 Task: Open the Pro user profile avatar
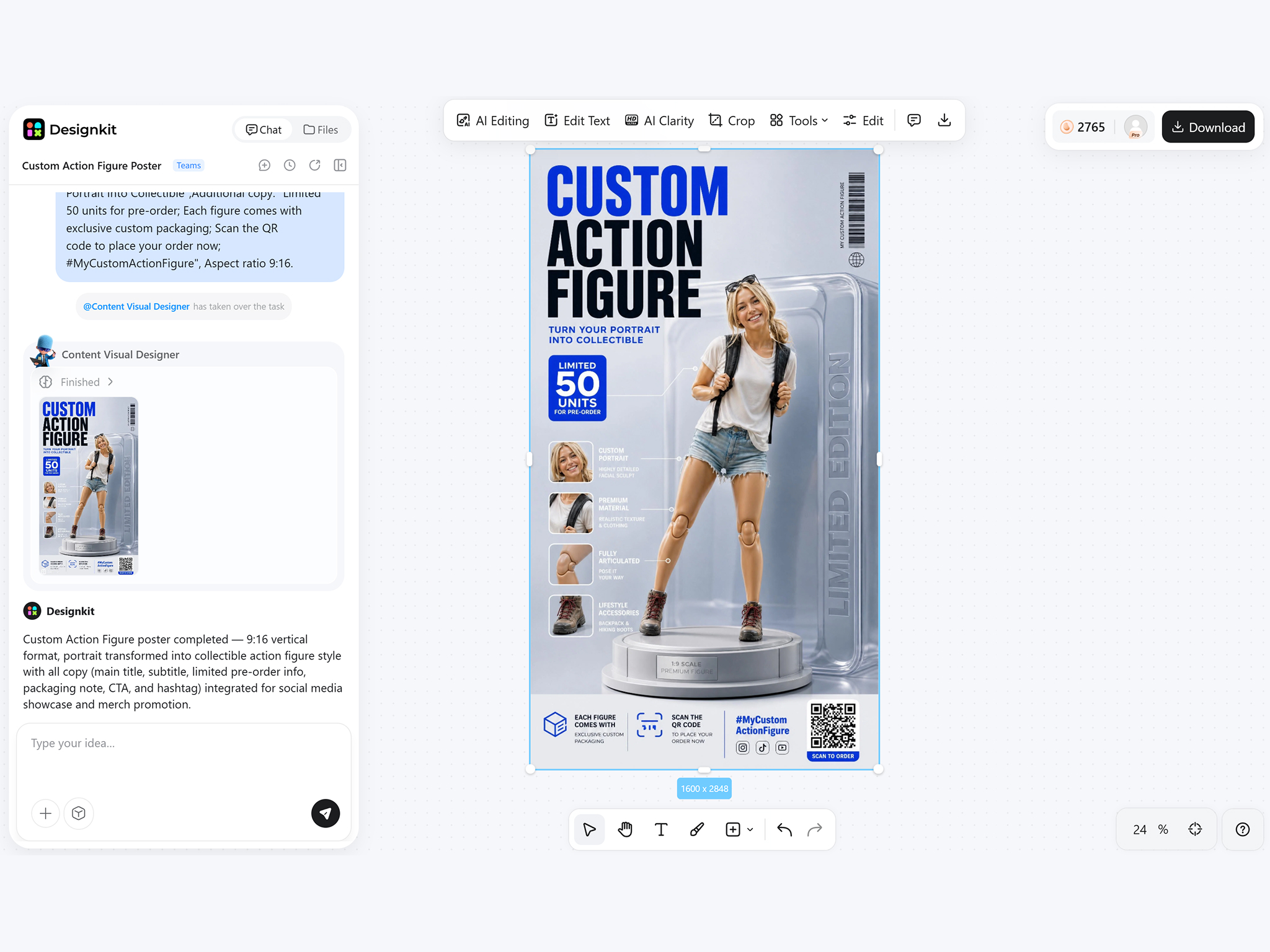point(1135,127)
